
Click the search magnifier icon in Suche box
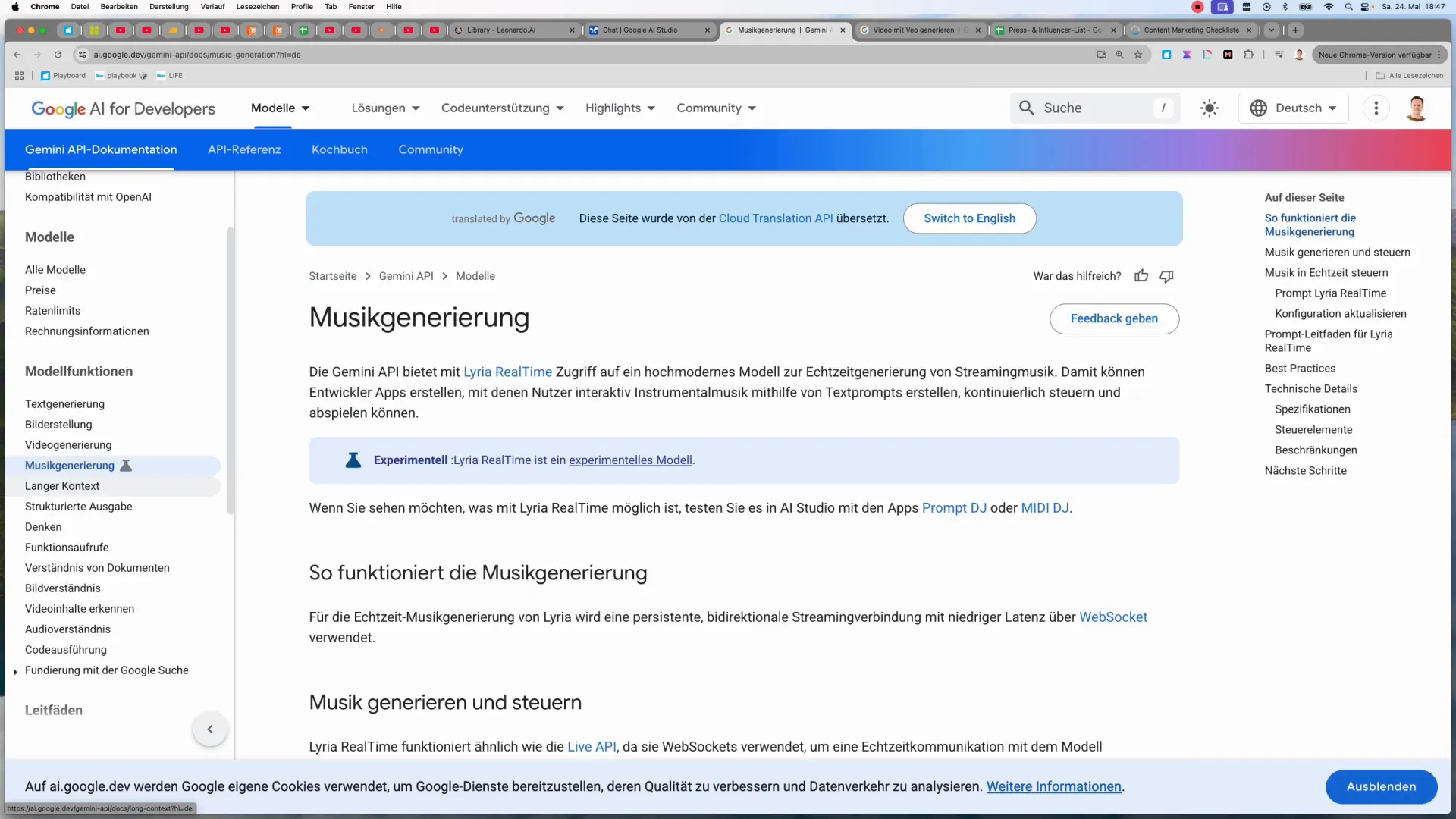coord(1026,108)
